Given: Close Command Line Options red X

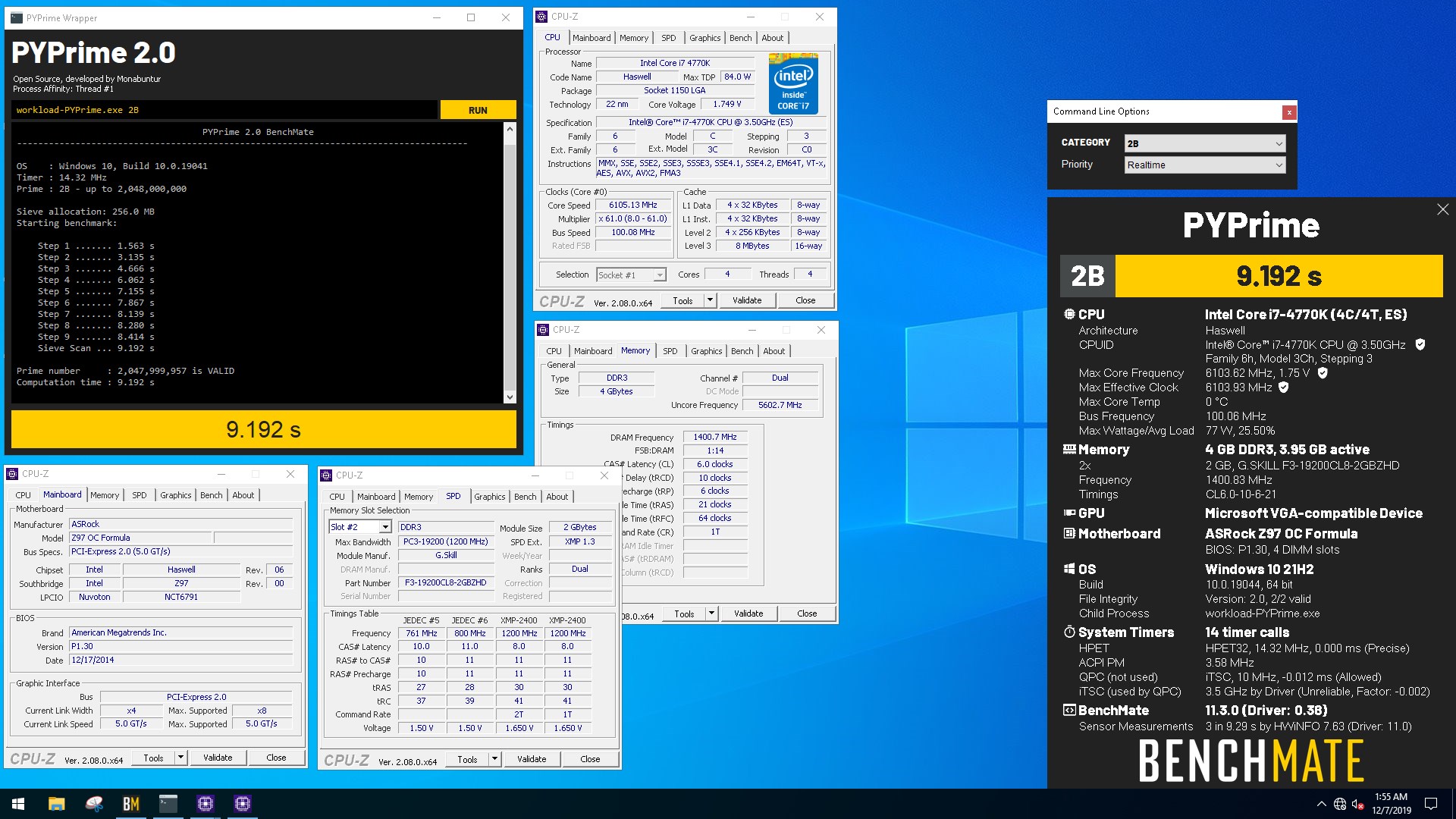Looking at the screenshot, I should [1288, 112].
